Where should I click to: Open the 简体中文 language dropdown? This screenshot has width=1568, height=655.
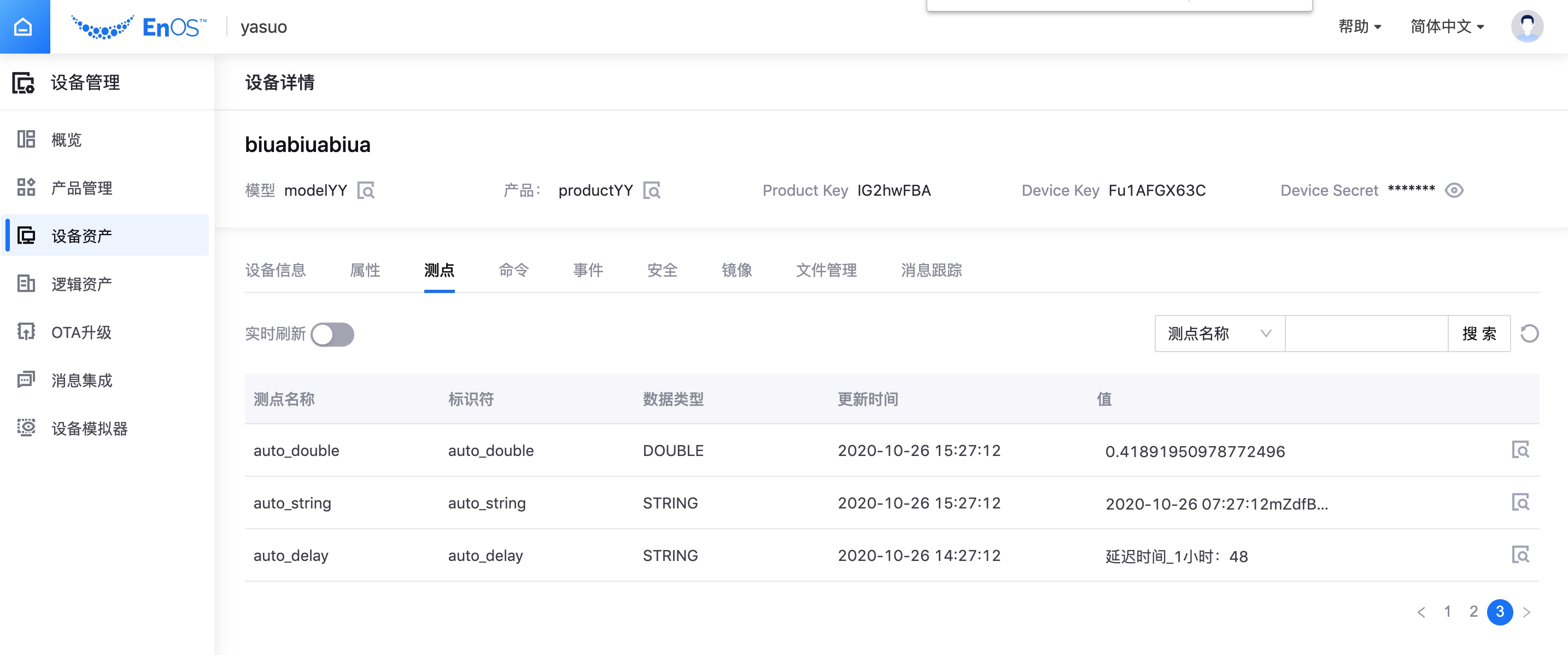(1447, 27)
